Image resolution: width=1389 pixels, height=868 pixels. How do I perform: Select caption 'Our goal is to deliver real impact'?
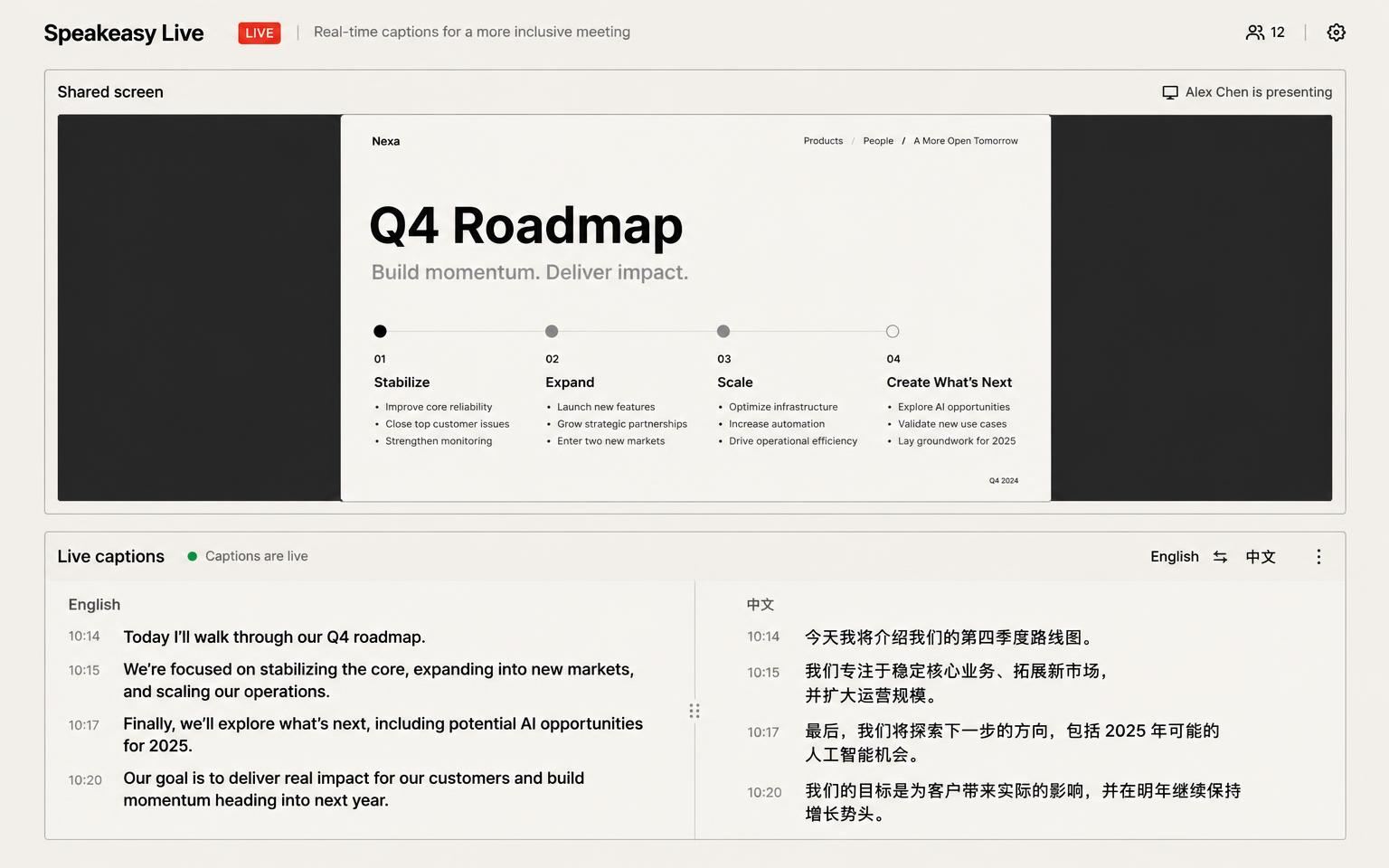pos(354,789)
